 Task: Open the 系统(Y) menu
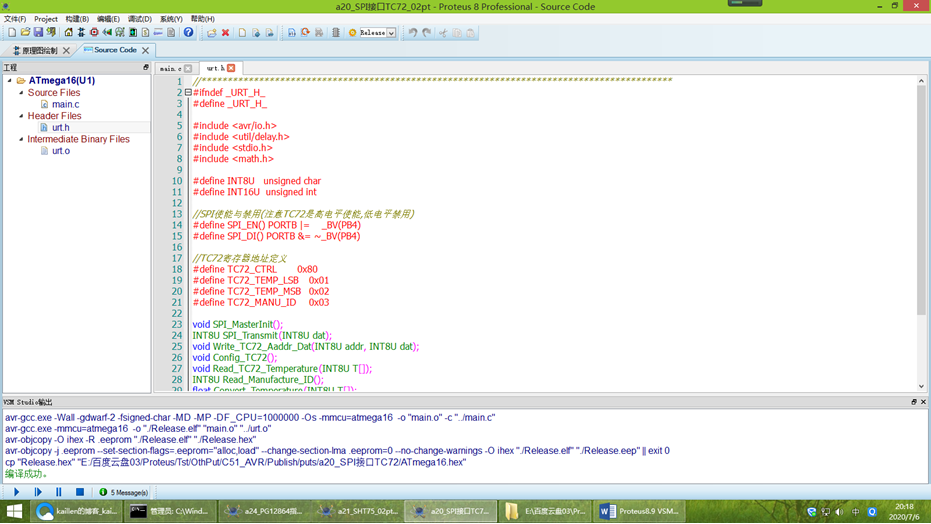pos(171,19)
